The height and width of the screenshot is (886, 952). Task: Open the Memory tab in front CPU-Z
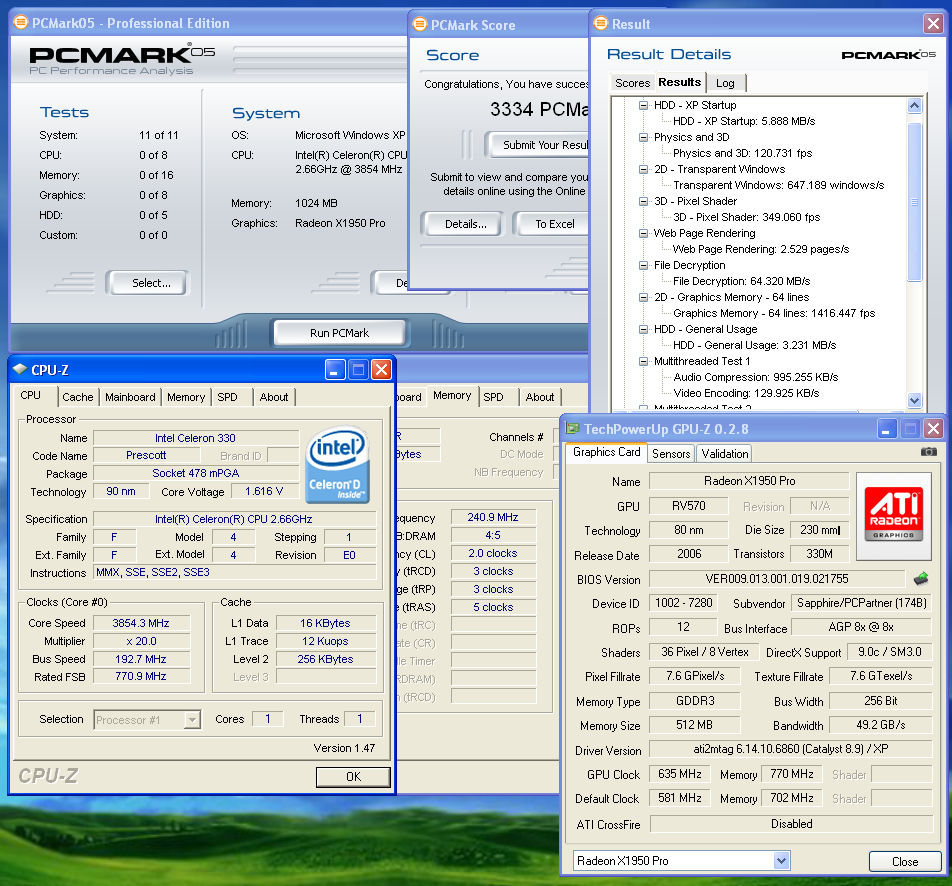[186, 397]
